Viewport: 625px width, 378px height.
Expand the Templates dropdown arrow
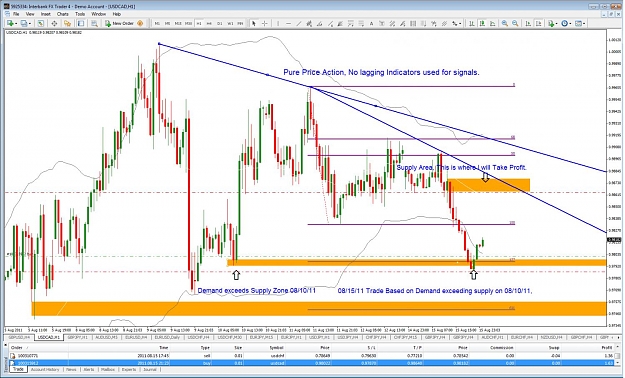584,24
